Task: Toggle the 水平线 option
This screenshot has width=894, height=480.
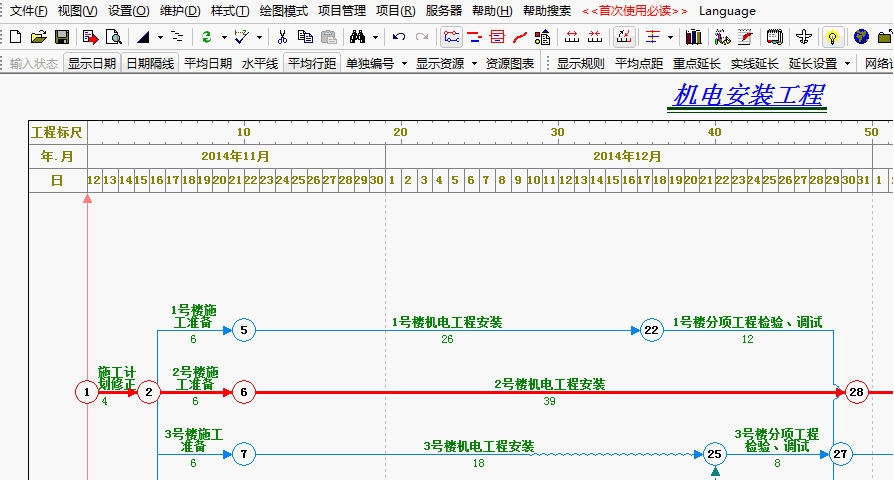Action: [260, 63]
